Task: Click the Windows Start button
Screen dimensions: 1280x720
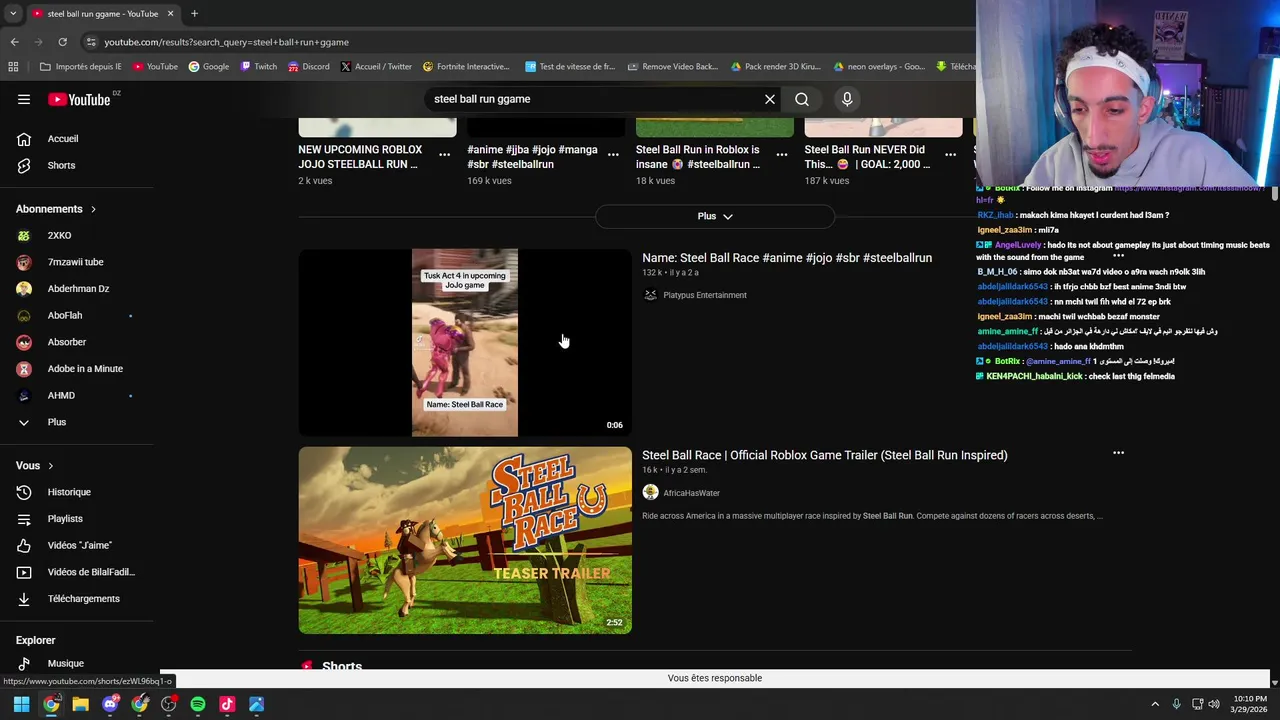Action: [x=22, y=704]
